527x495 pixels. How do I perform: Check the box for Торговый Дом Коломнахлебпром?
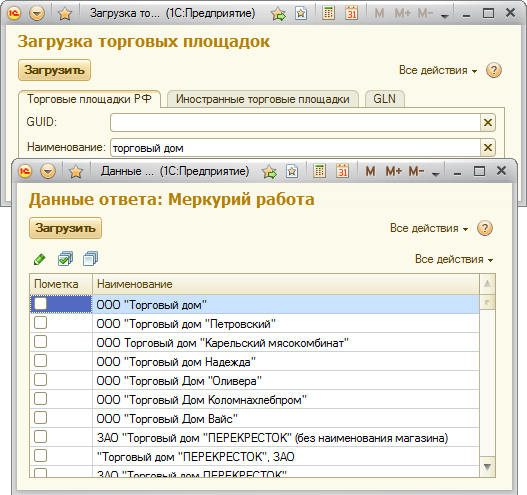[x=41, y=399]
